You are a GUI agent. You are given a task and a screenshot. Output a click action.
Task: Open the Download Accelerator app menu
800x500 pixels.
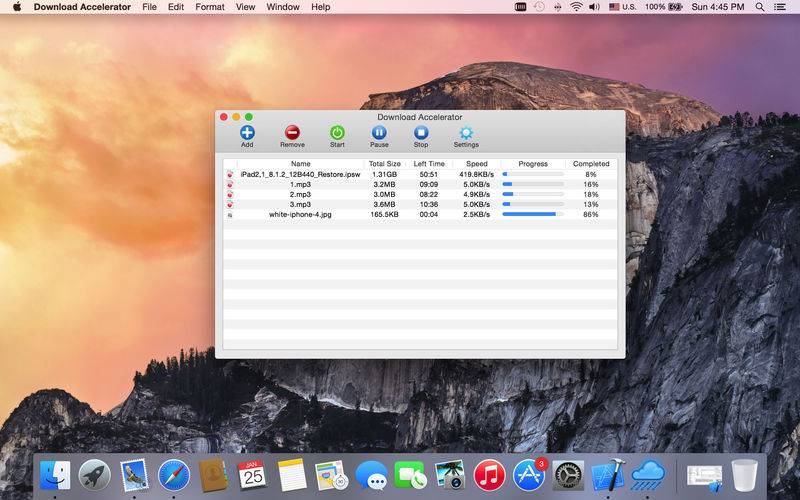point(82,7)
